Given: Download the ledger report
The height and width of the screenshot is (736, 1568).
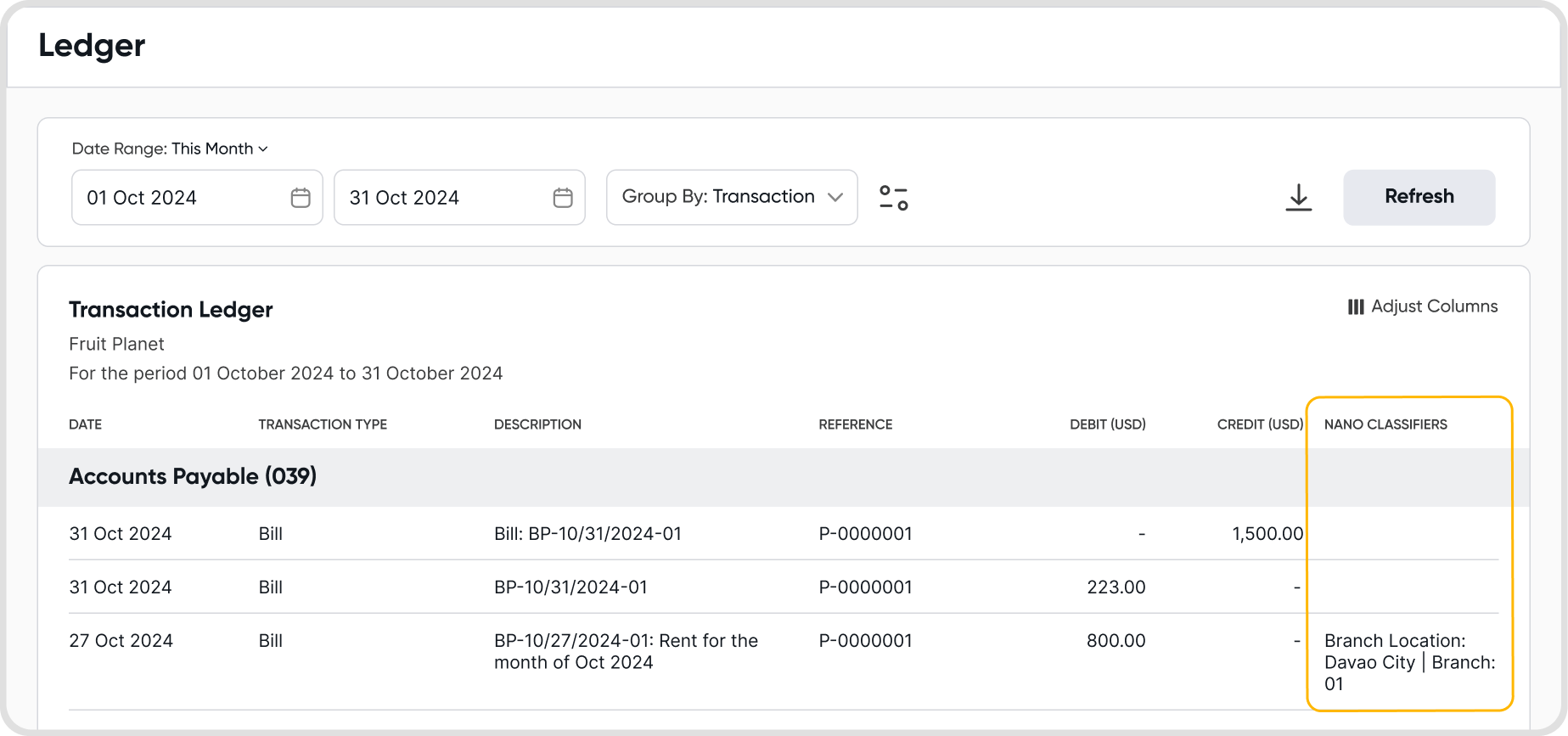Looking at the screenshot, I should tap(1298, 198).
